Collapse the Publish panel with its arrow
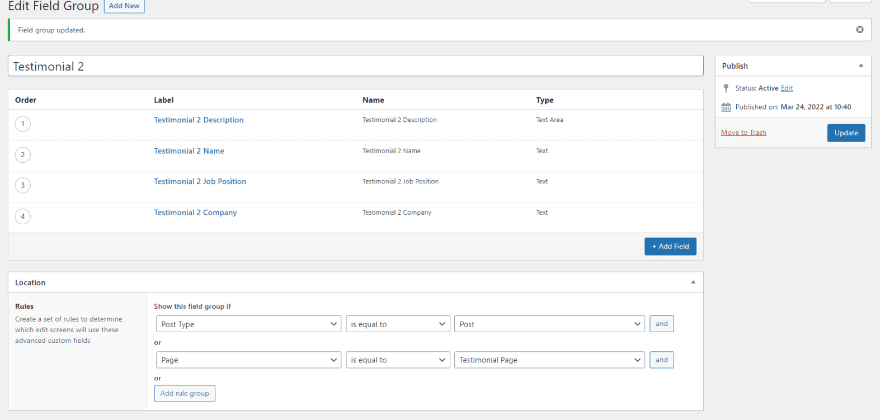 (861, 66)
